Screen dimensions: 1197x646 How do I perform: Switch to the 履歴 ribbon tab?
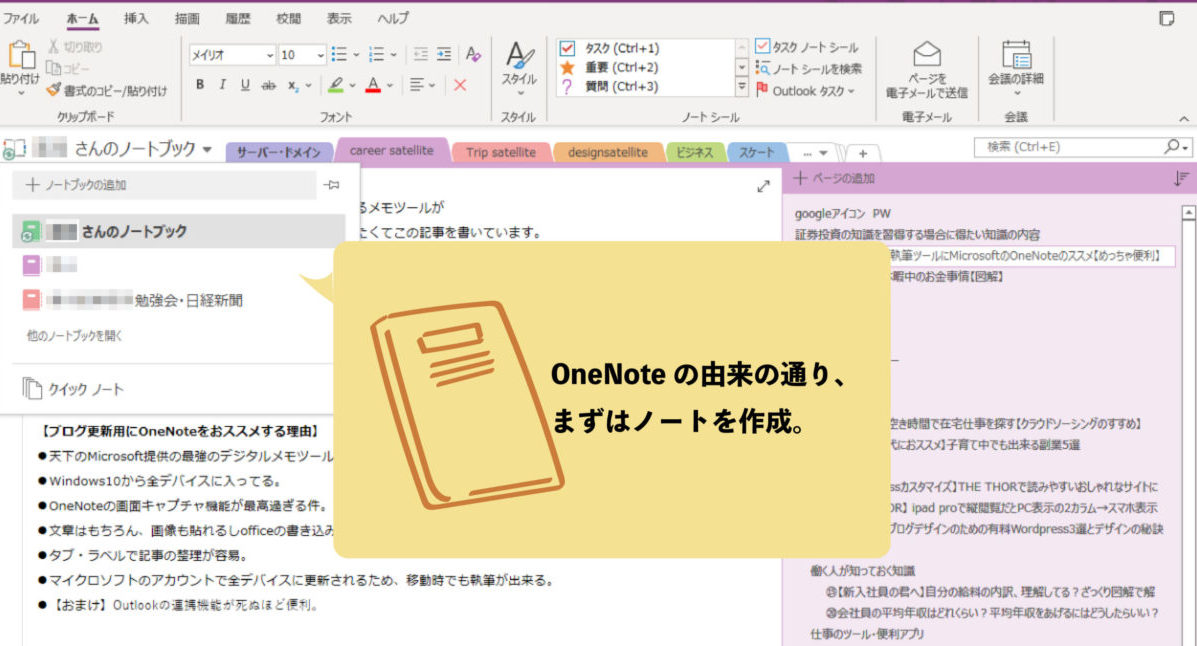pos(237,18)
